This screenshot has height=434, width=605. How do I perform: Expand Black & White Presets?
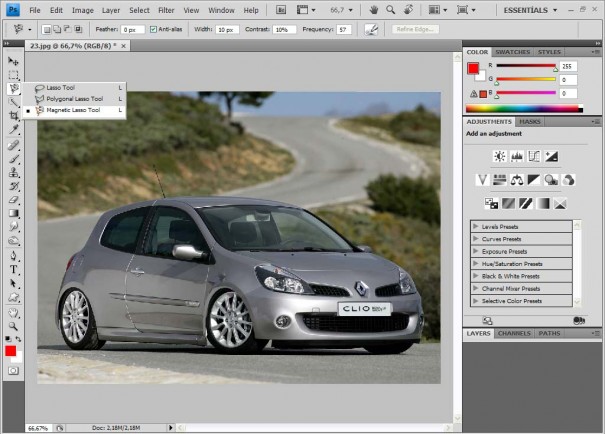475,276
